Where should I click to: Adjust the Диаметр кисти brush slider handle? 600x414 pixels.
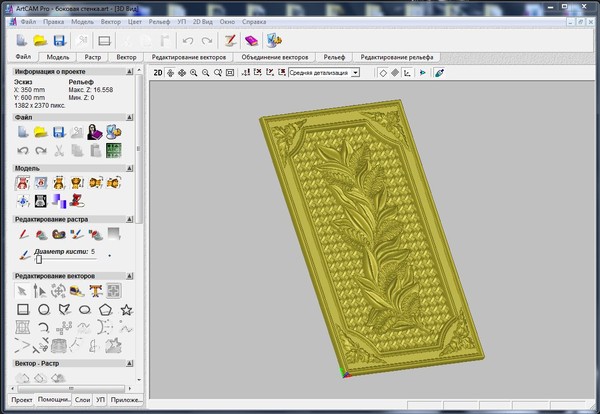[x=39, y=260]
